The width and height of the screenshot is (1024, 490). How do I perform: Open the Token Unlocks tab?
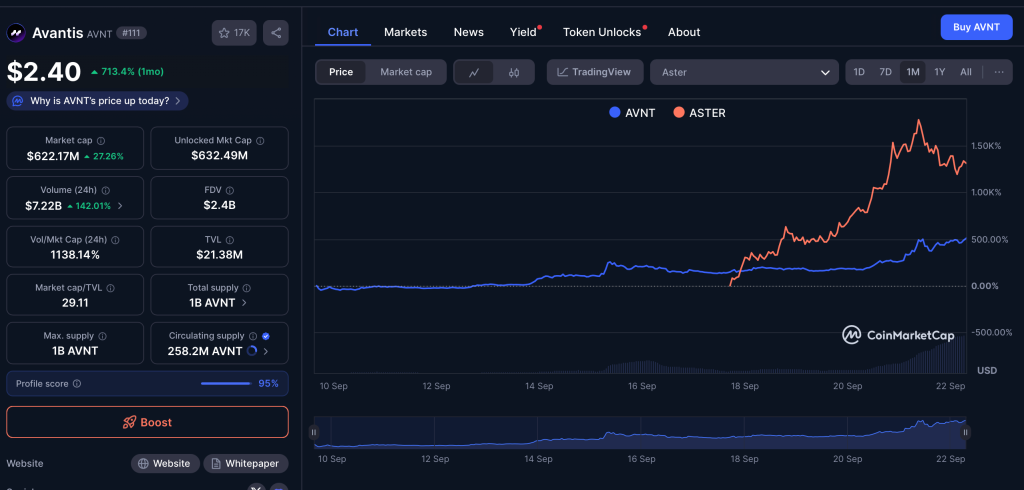pyautogui.click(x=602, y=32)
